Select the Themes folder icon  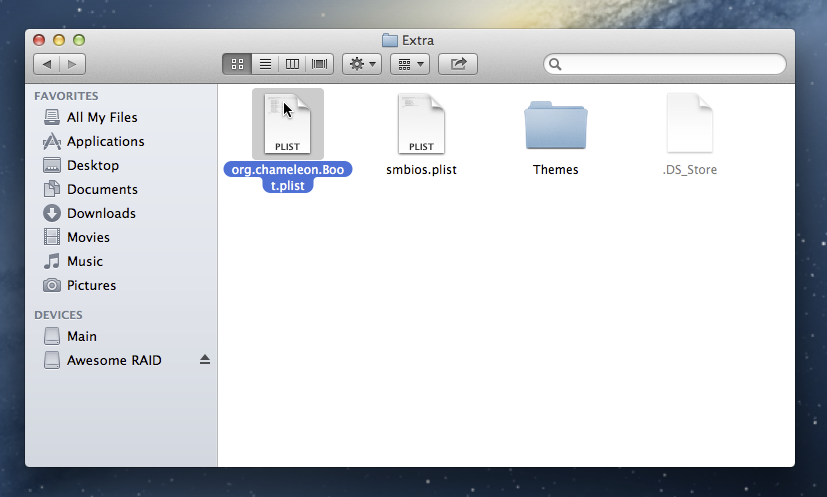point(555,125)
